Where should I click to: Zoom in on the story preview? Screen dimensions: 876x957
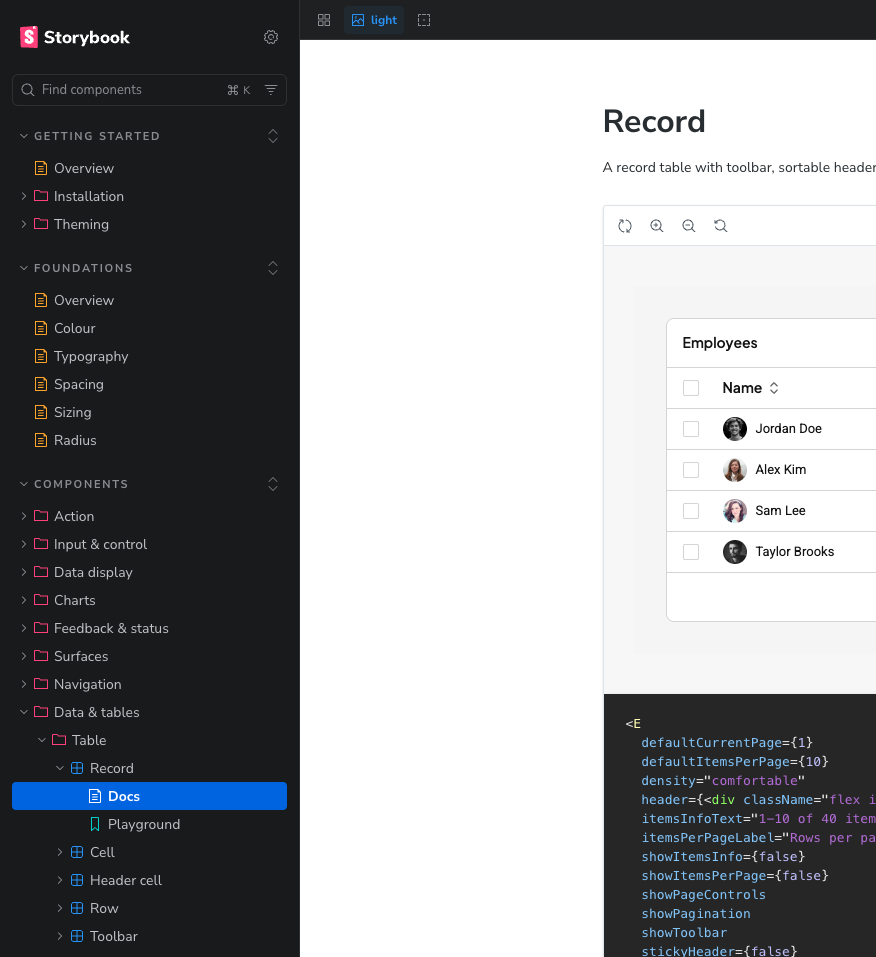657,226
